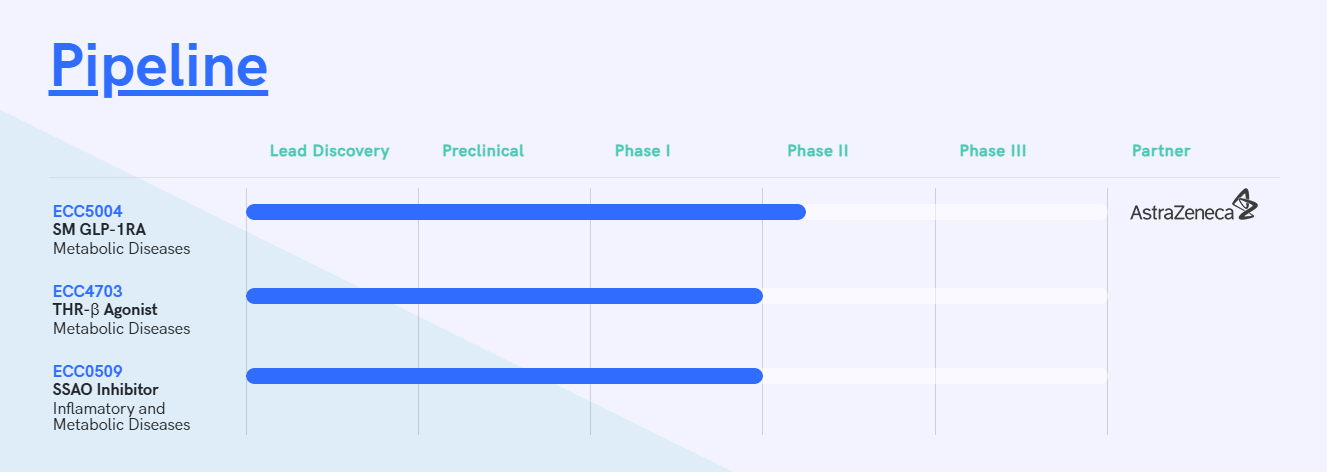This screenshot has width=1327, height=472.
Task: Click the unfilled Phase III track for ECC5004
Action: pyautogui.click(x=1020, y=212)
